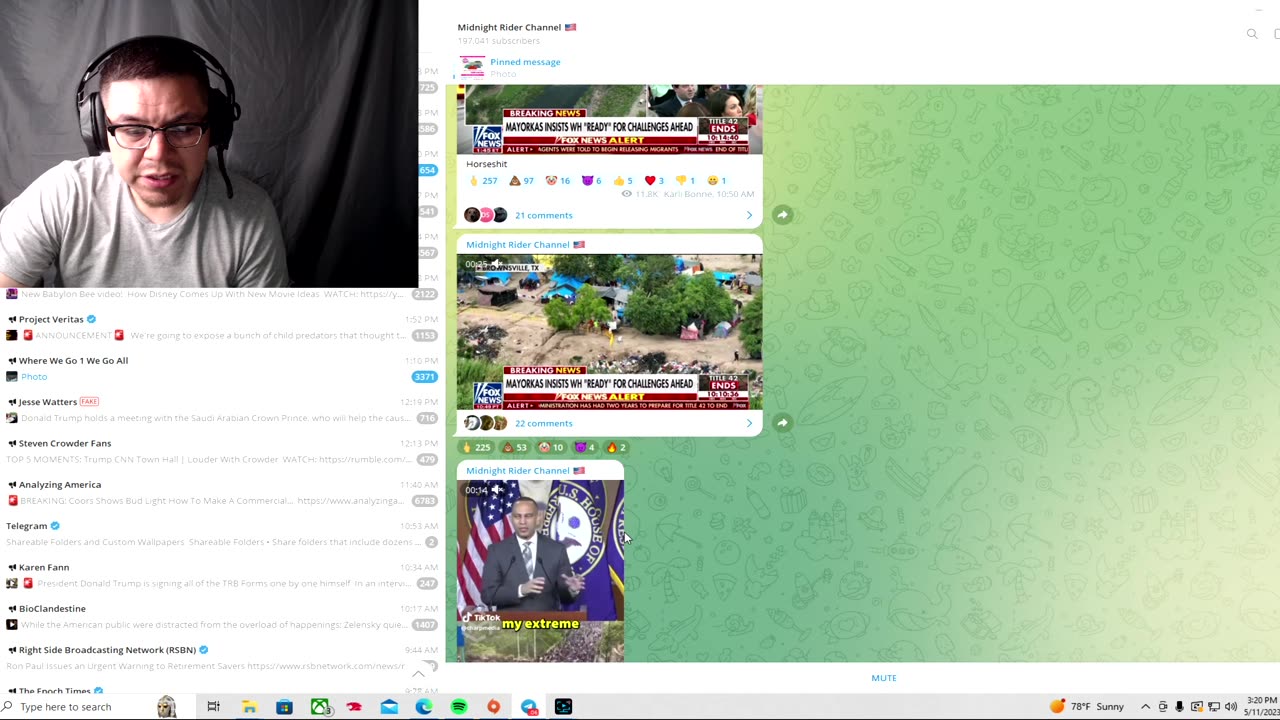Screen dimensions: 1280x720
Task: Open Microsoft Store from taskbar
Action: point(284,707)
